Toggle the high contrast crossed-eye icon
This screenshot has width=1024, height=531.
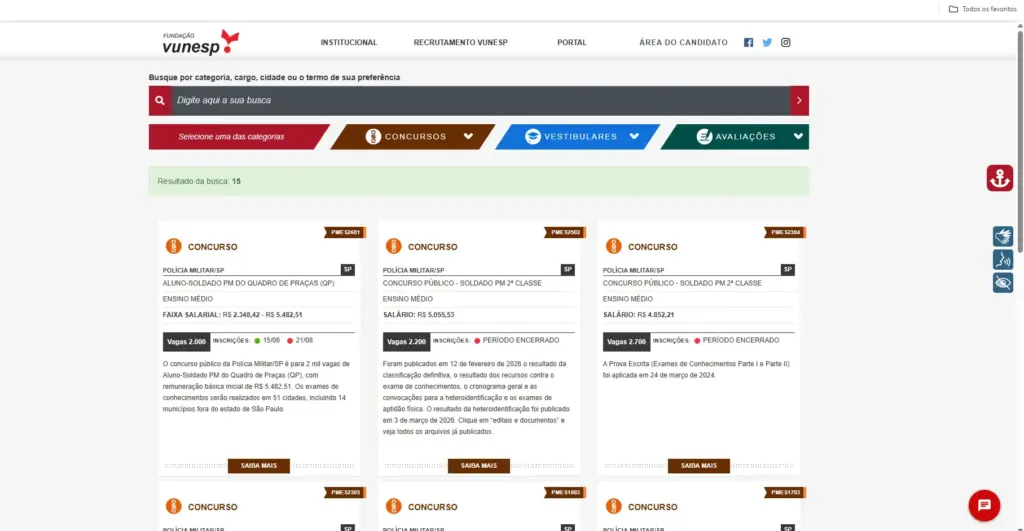click(x=1002, y=283)
